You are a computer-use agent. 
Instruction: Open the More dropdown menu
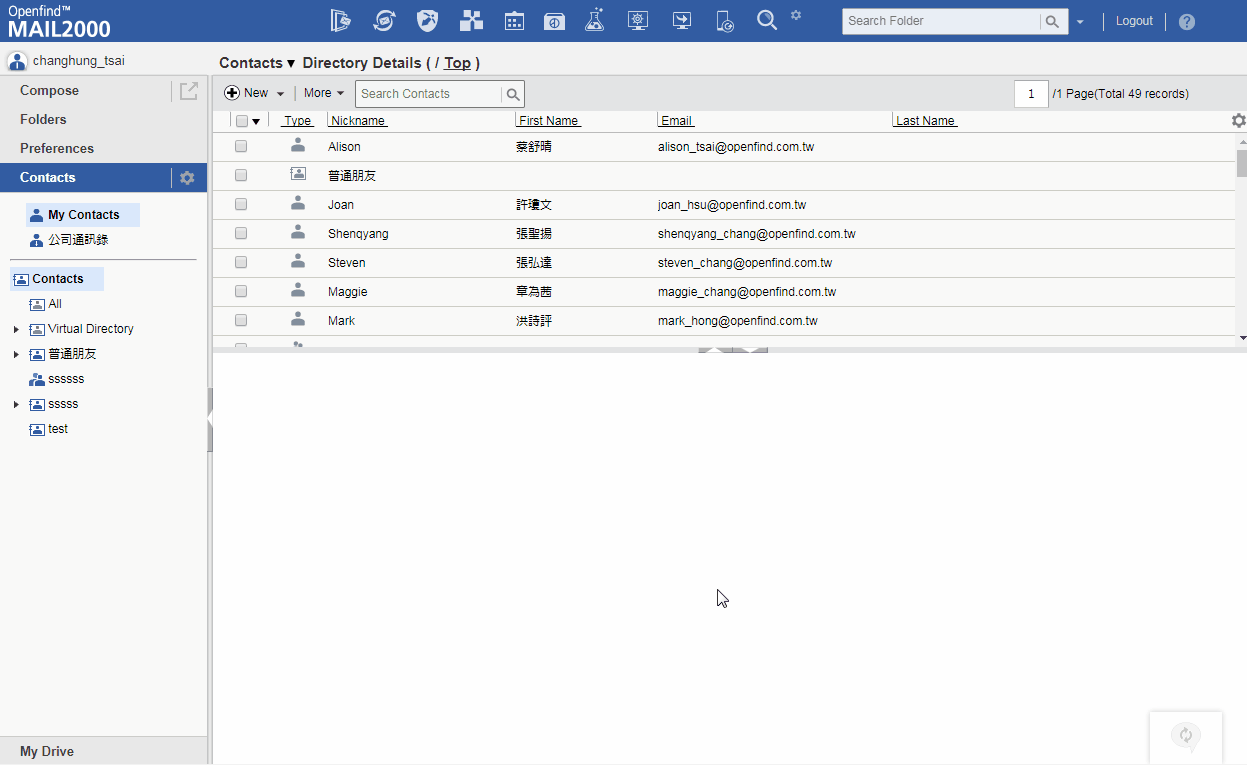[324, 93]
